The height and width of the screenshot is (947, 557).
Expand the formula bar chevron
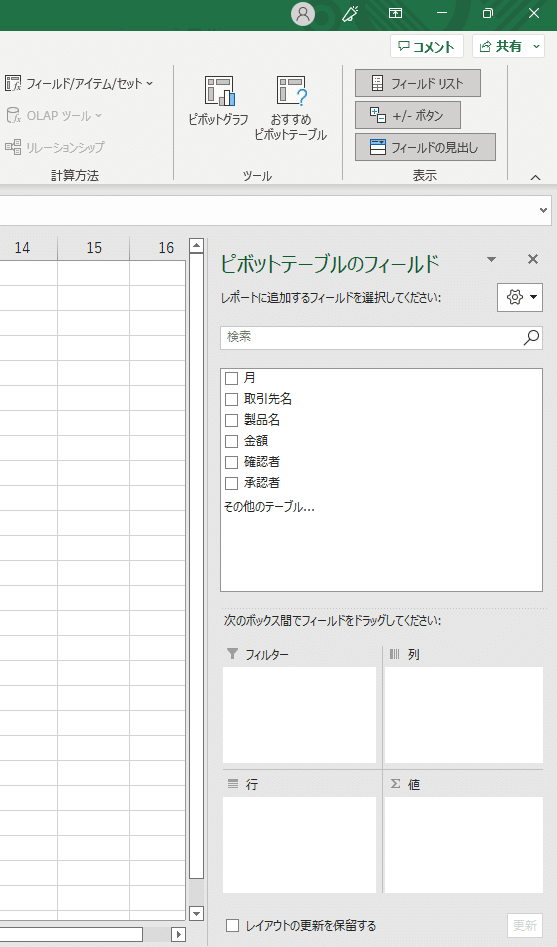(543, 210)
